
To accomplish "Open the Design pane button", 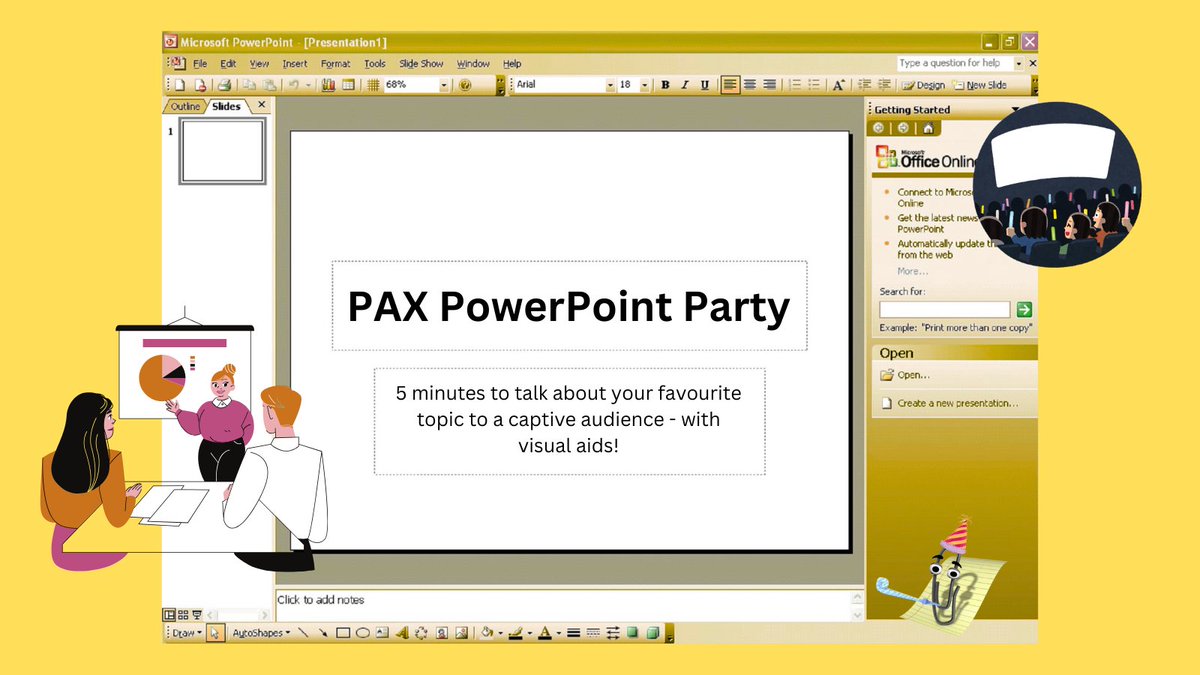I will pyautogui.click(x=923, y=85).
